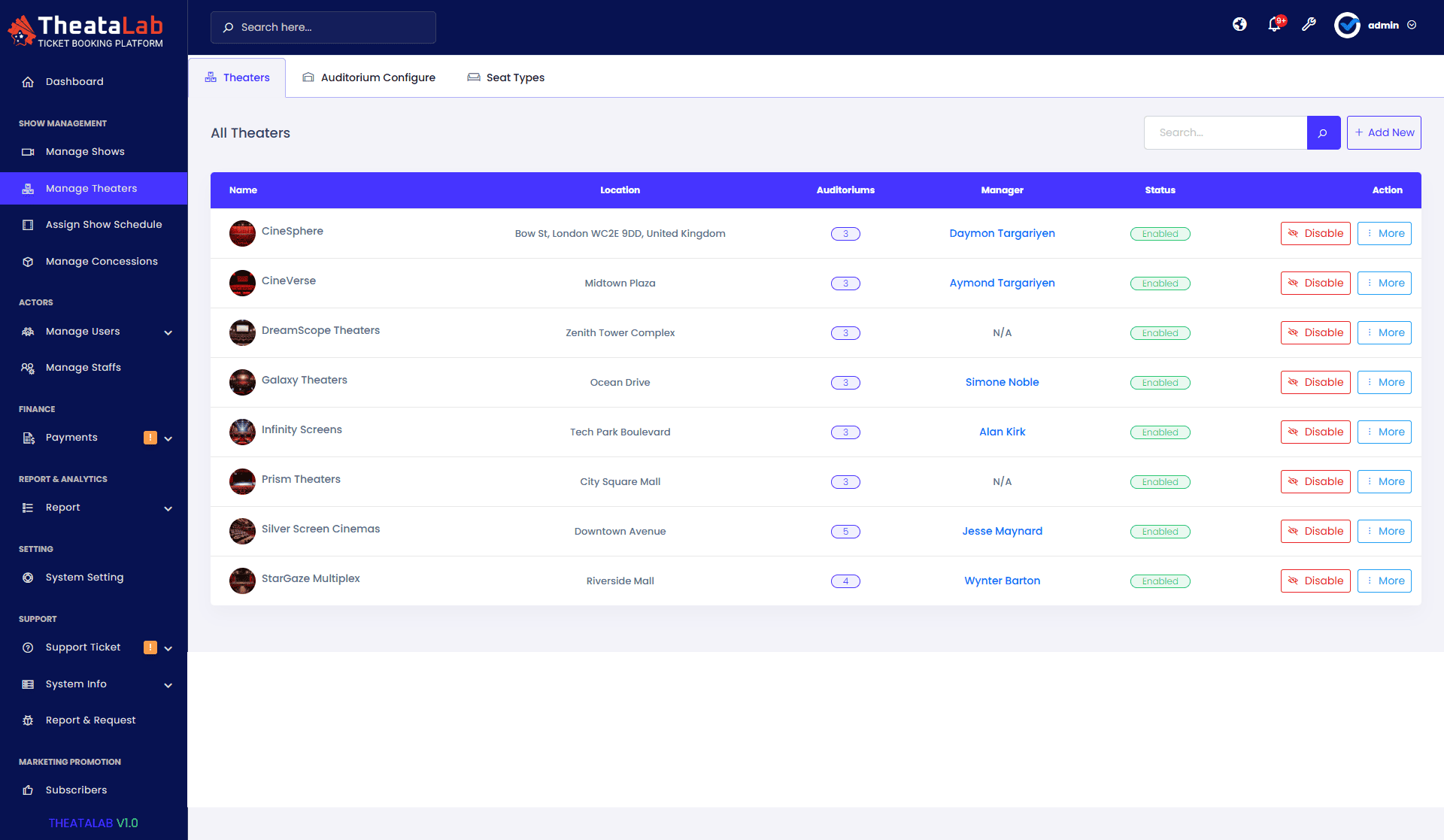The width and height of the screenshot is (1444, 840).
Task: Open the notifications bell icon
Action: click(1275, 25)
